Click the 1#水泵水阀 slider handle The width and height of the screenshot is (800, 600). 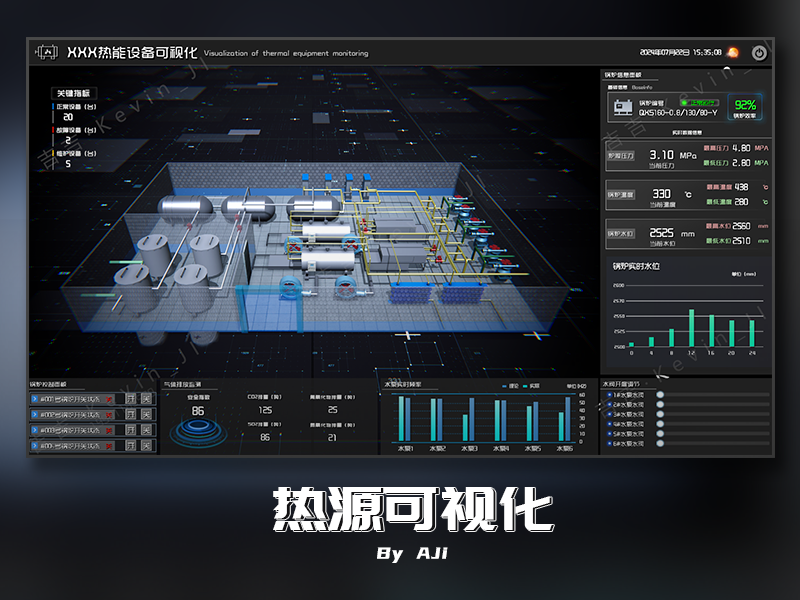661,394
